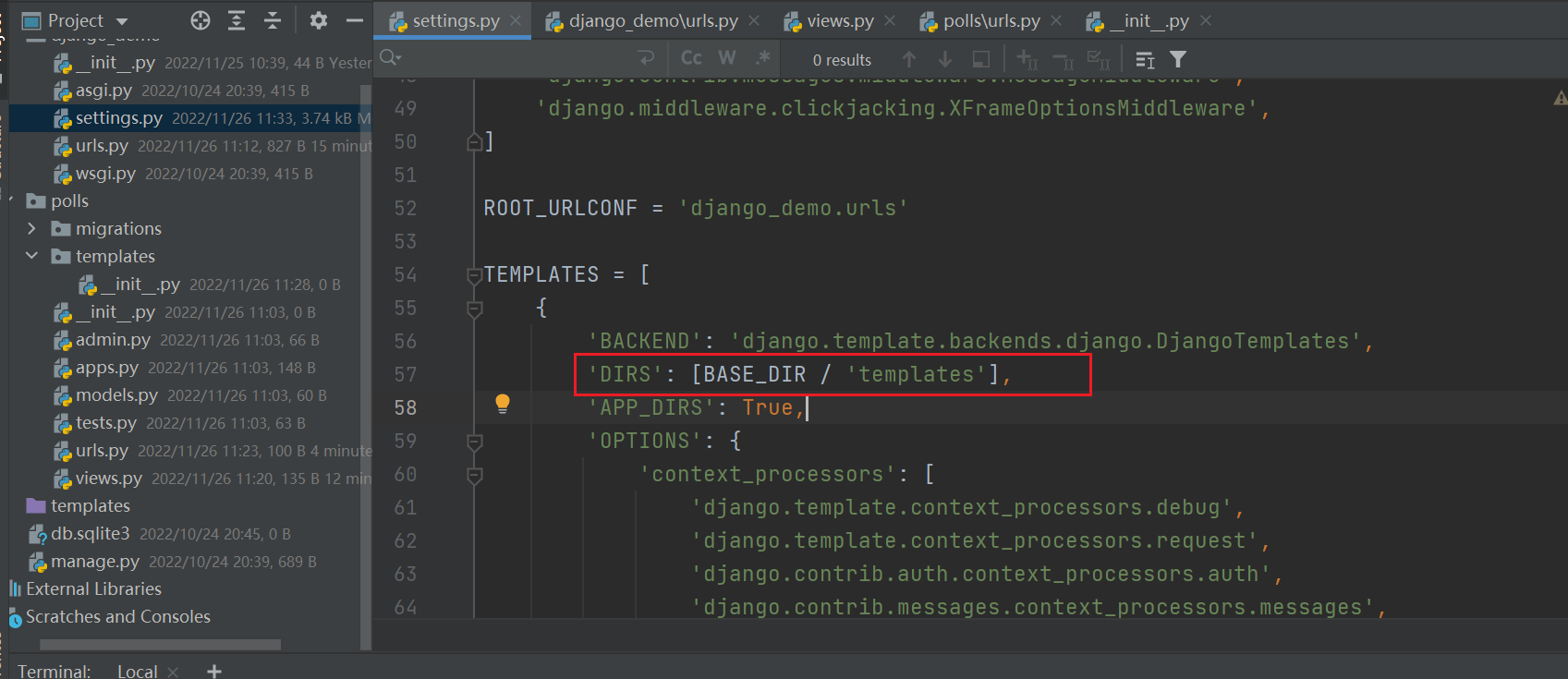This screenshot has height=679, width=1568.
Task: Add selection for next occurrence
Action: 1027,59
